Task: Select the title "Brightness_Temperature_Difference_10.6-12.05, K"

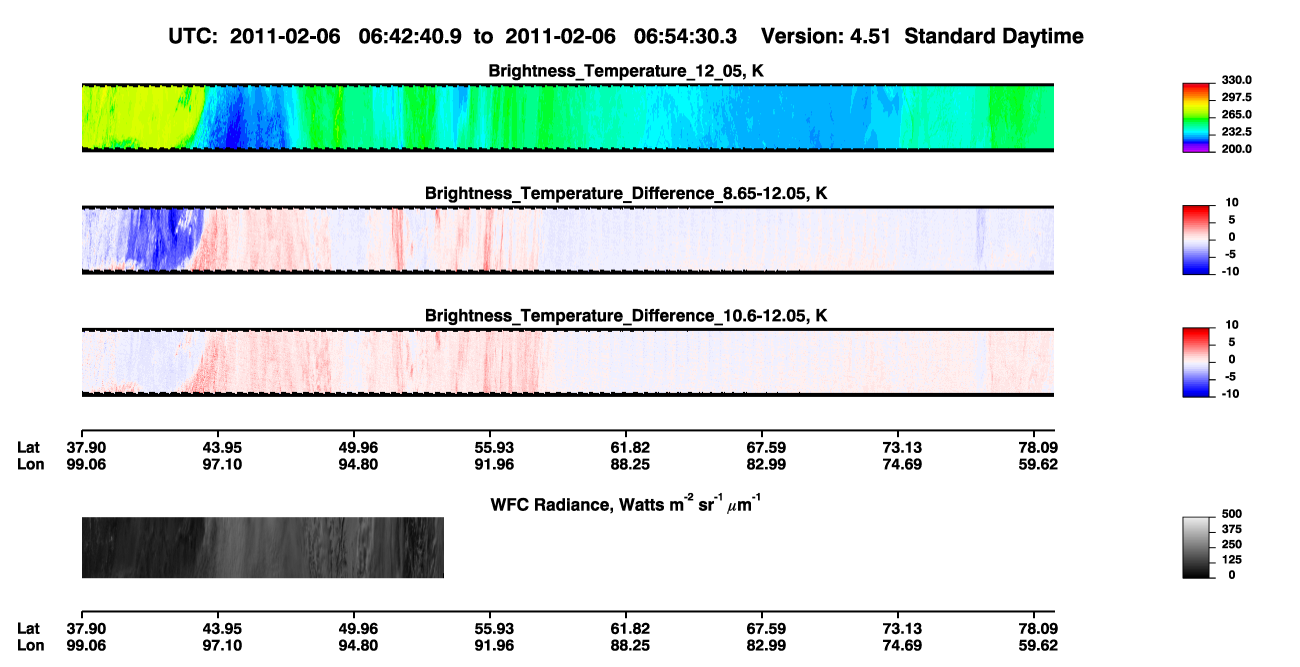Action: [x=627, y=316]
